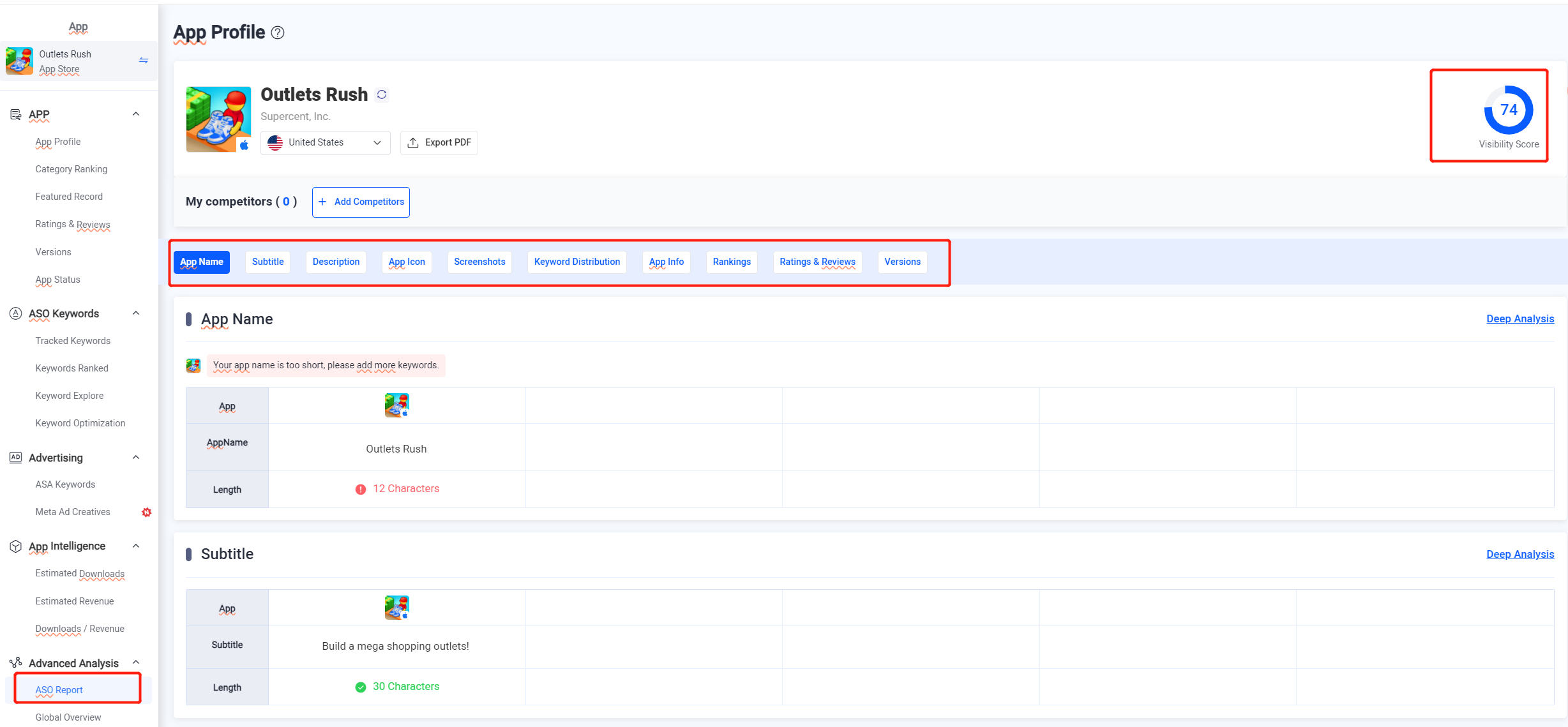Go to the App Info tab
The width and height of the screenshot is (1568, 727).
pyautogui.click(x=667, y=262)
